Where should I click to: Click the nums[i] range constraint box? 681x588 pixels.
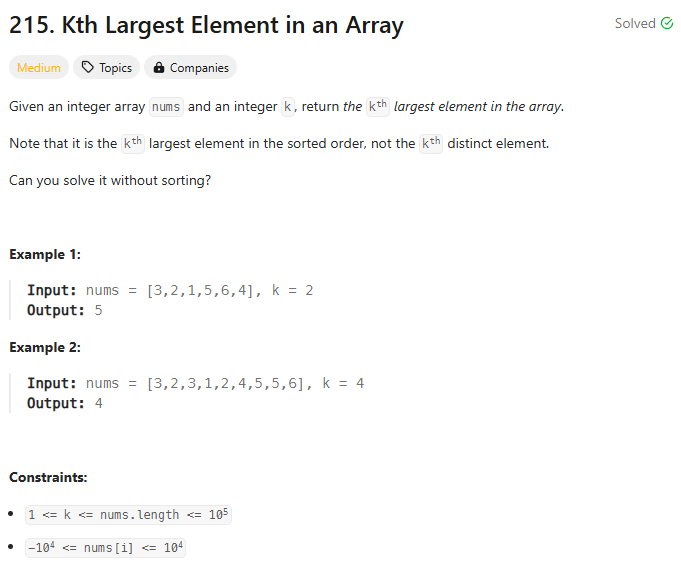(105, 548)
